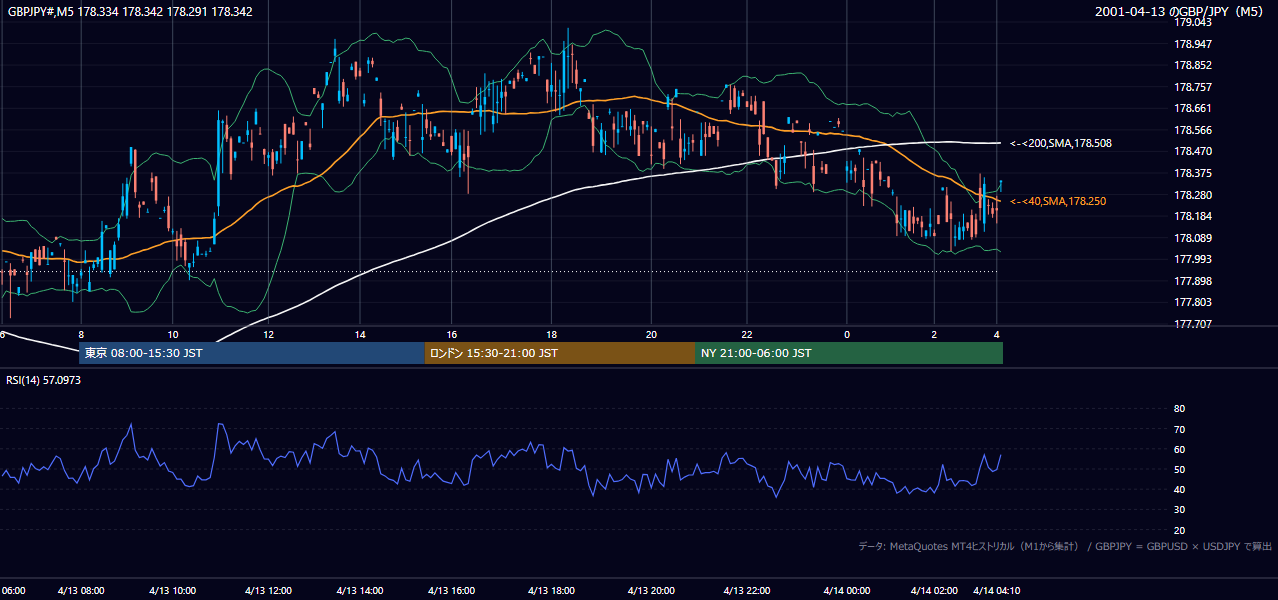The height and width of the screenshot is (600, 1278).
Task: Click price axis label 178.470
Action: [x=1193, y=151]
